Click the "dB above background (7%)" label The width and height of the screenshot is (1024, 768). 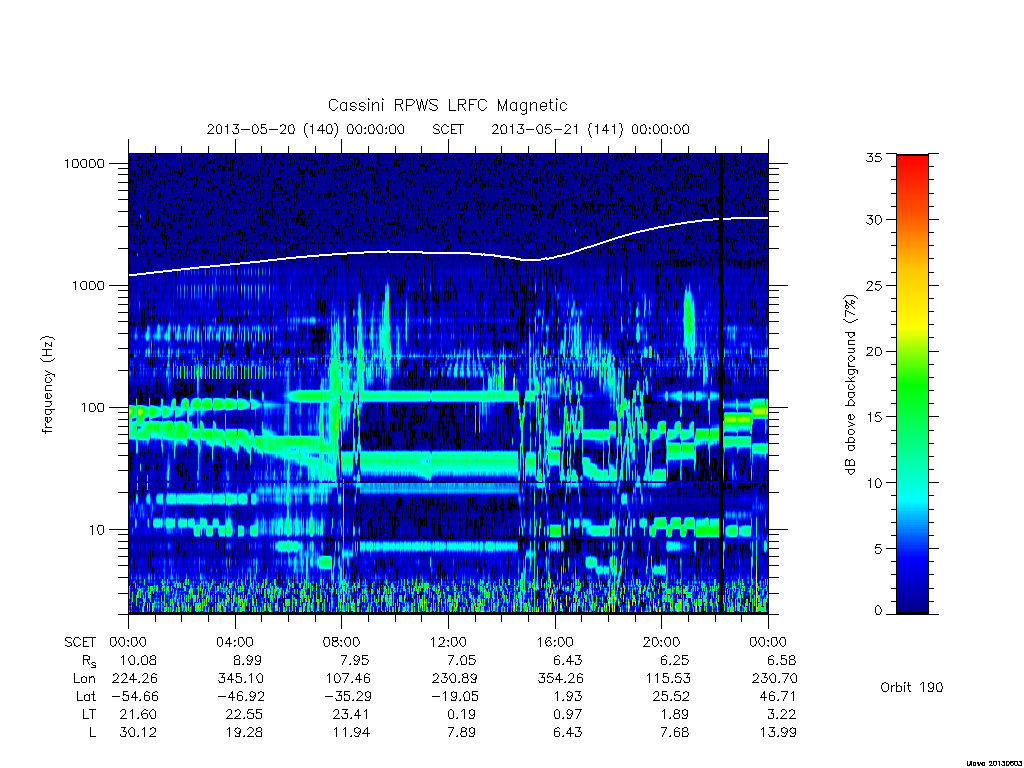[850, 385]
